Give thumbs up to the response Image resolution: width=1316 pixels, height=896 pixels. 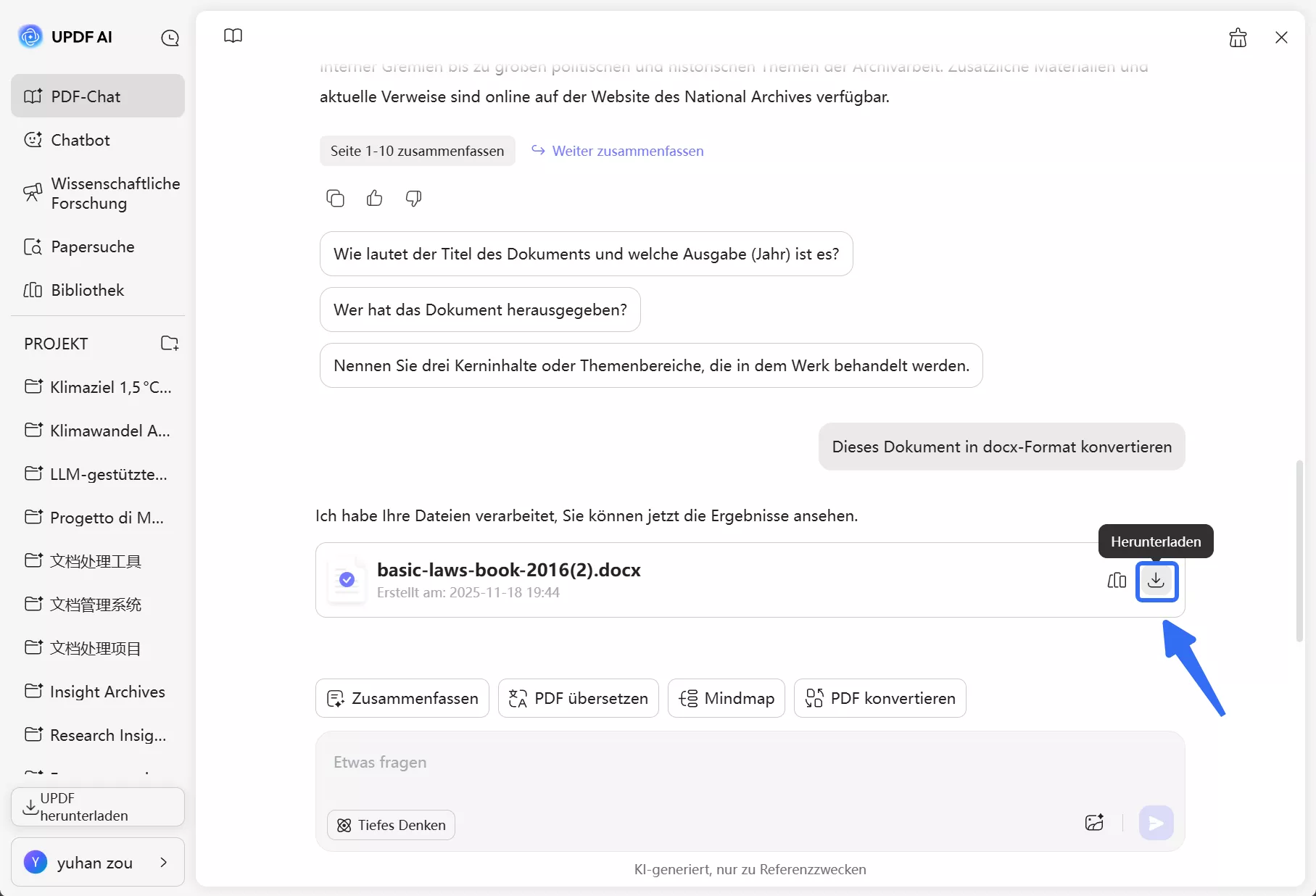point(374,198)
